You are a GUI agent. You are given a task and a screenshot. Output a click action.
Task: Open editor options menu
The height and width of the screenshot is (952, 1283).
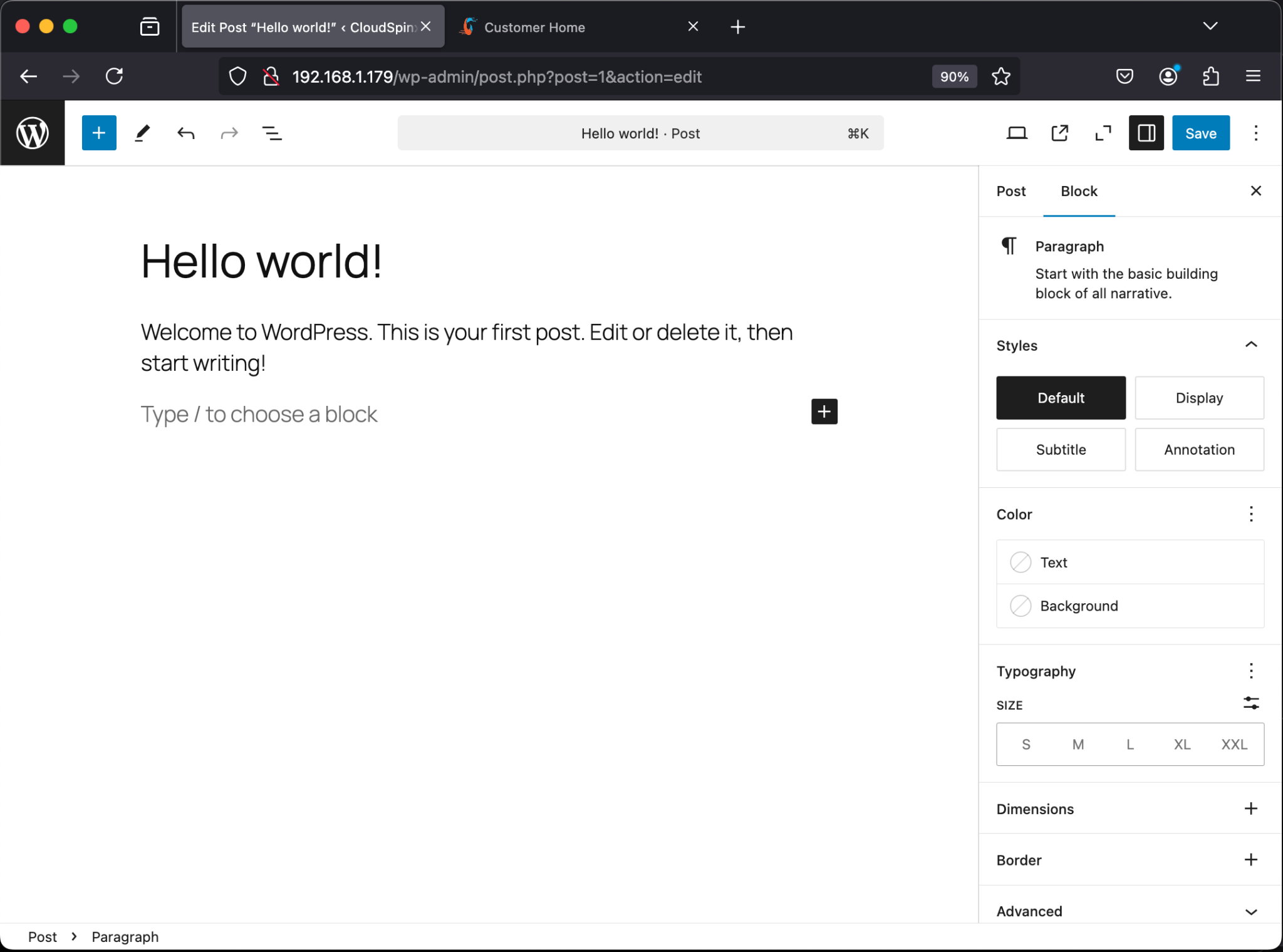pyautogui.click(x=1256, y=133)
